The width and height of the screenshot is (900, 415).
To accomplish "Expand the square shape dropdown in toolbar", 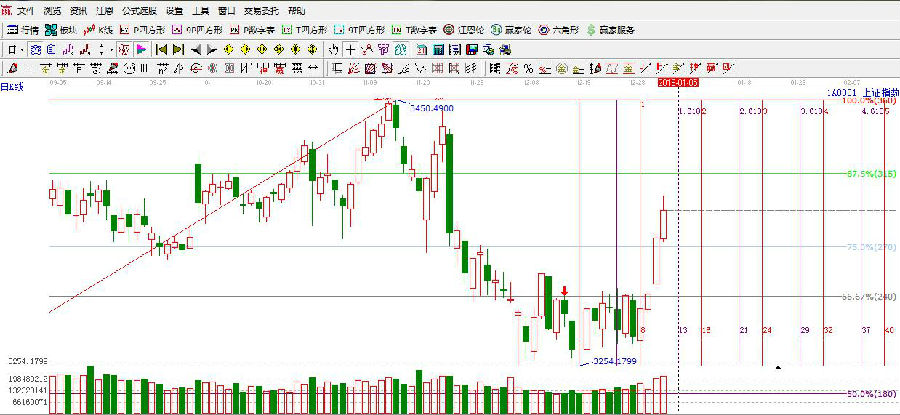I will 22,49.
